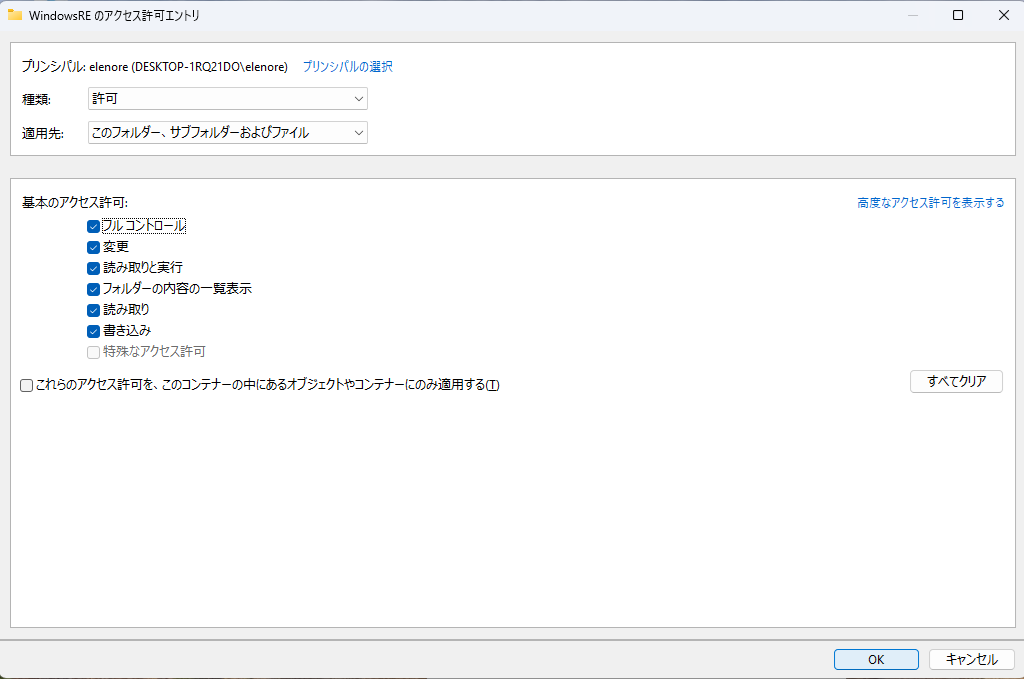Open the プリンシパルの選択 link
Viewport: 1024px width, 679px height.
[x=347, y=67]
